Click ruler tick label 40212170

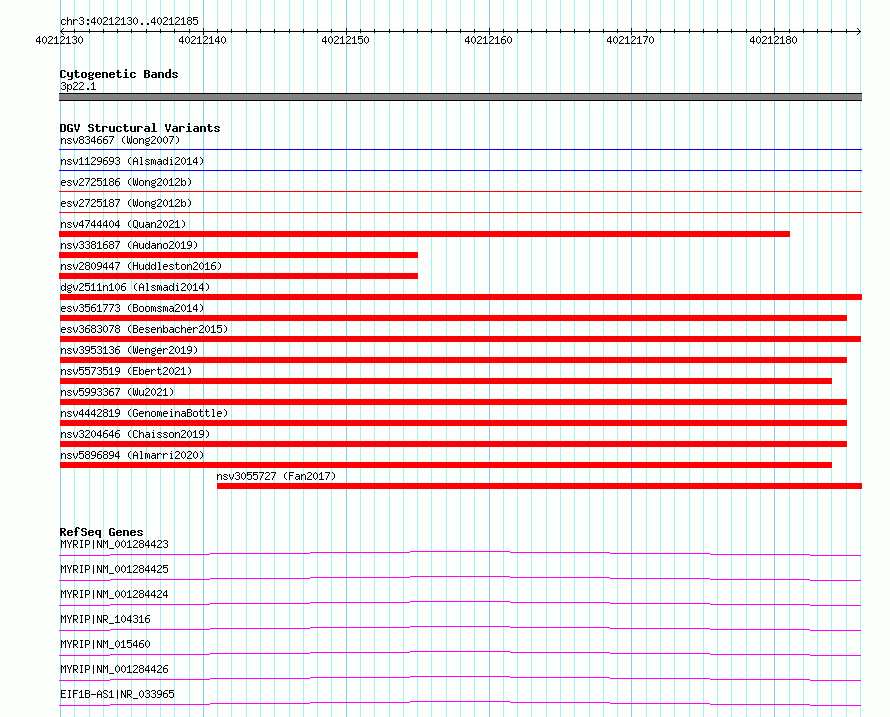click(x=630, y=40)
